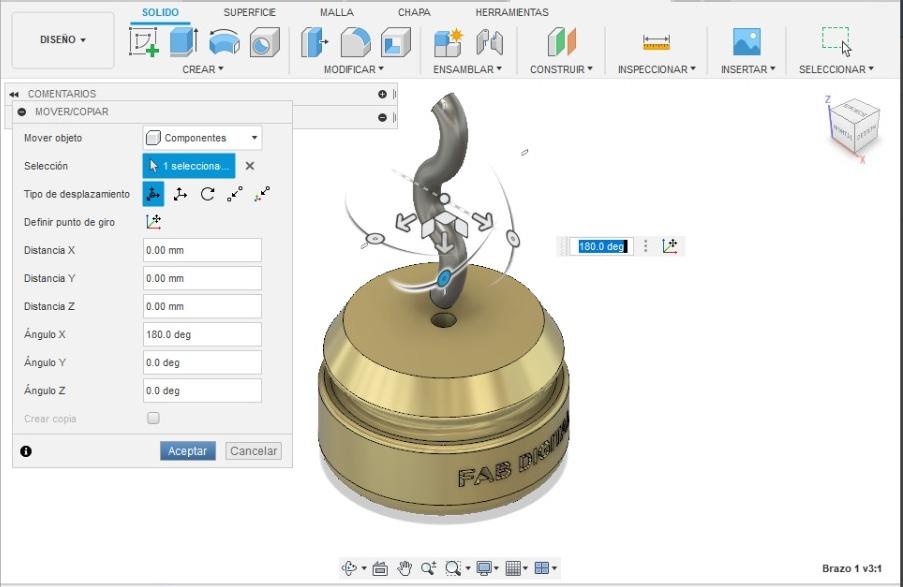Collapse the MOVER/COPIAR dialog

(x=22, y=112)
